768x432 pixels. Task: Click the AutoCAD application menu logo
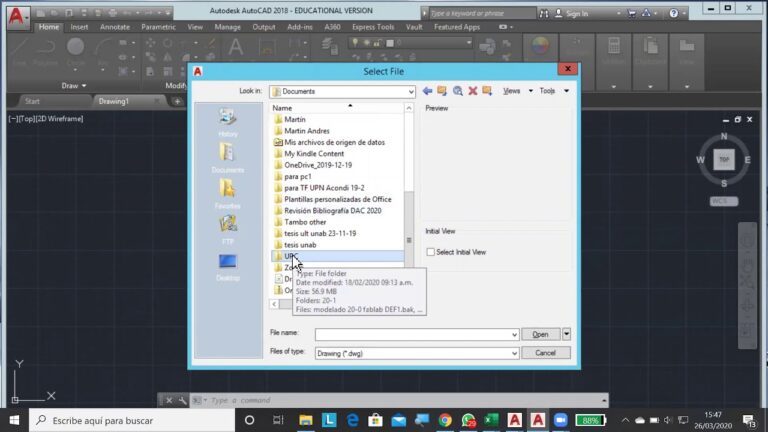tap(17, 17)
